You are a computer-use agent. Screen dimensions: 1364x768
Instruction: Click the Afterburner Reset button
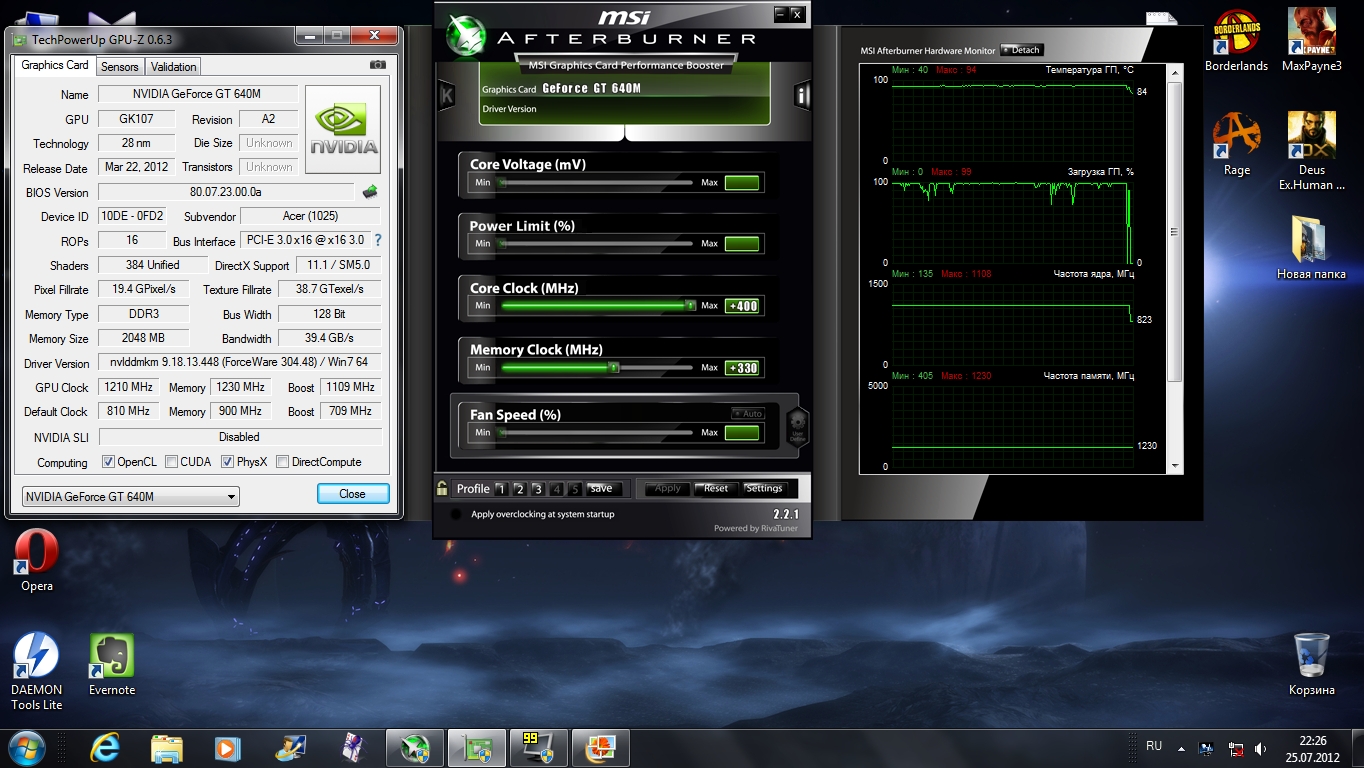[x=716, y=489]
